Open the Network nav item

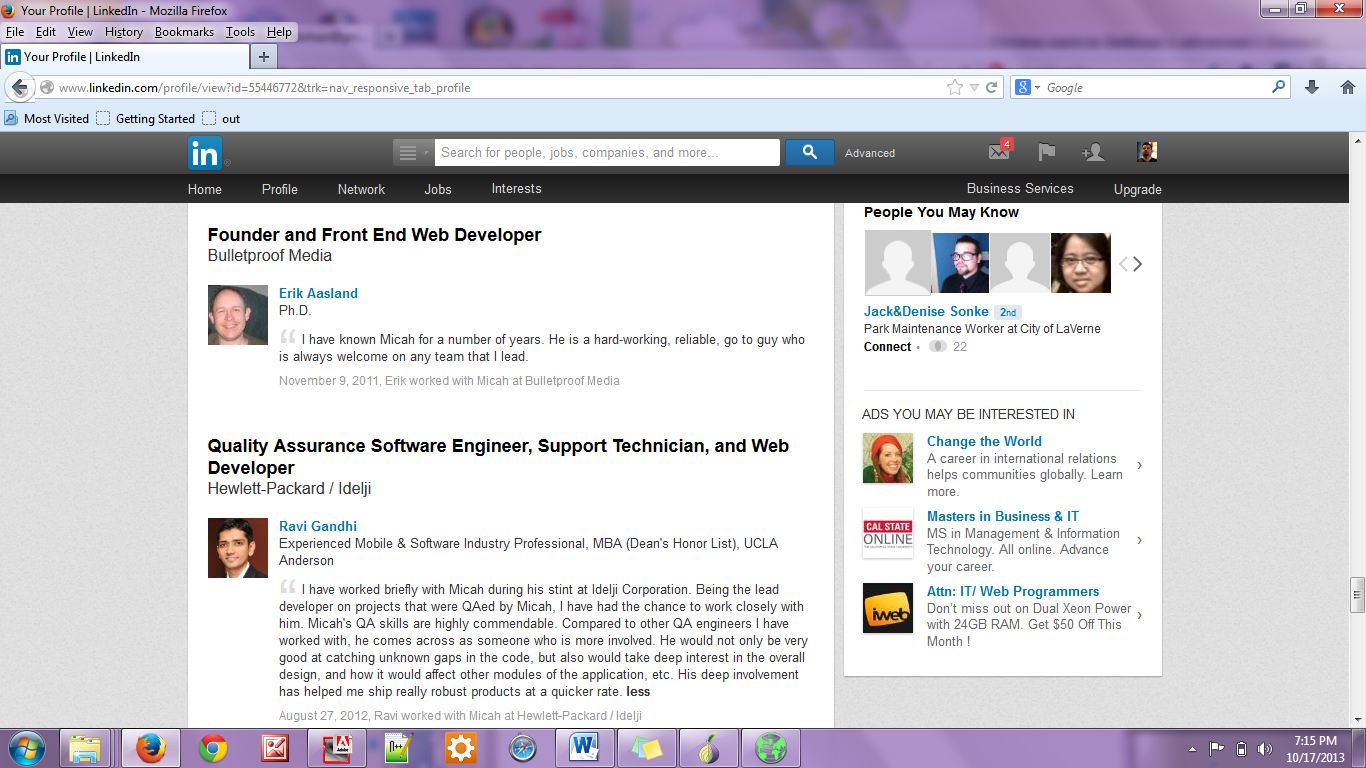361,189
